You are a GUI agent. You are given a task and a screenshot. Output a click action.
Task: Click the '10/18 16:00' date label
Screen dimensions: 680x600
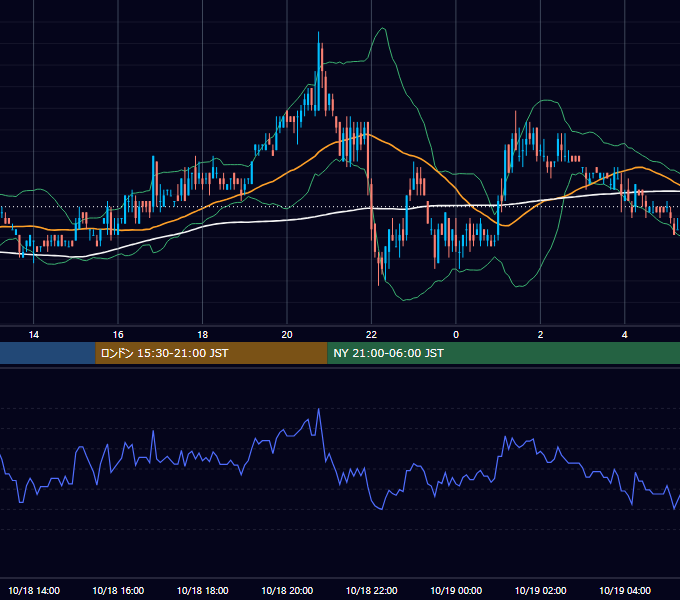click(x=118, y=590)
